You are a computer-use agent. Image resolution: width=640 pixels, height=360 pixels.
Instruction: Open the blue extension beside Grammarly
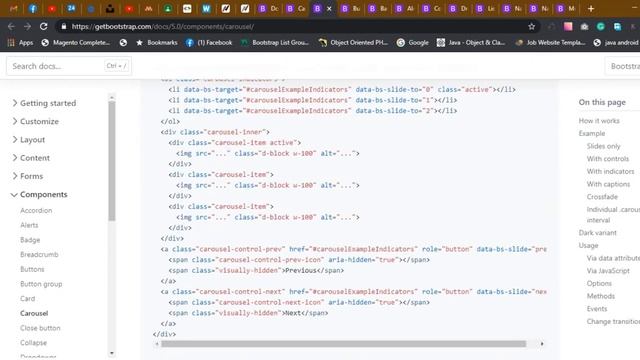(617, 27)
